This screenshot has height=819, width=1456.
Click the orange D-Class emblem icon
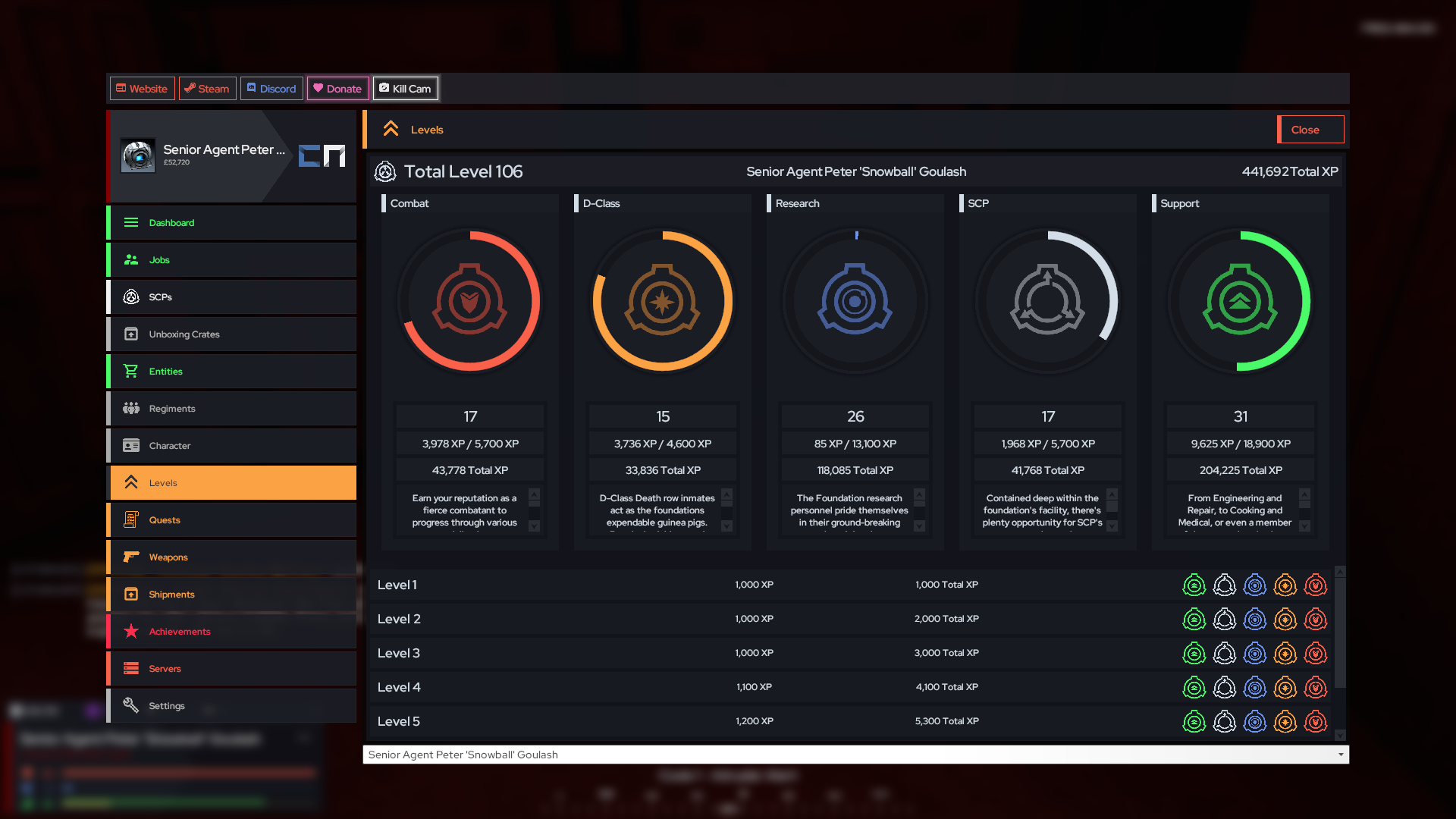coord(662,300)
